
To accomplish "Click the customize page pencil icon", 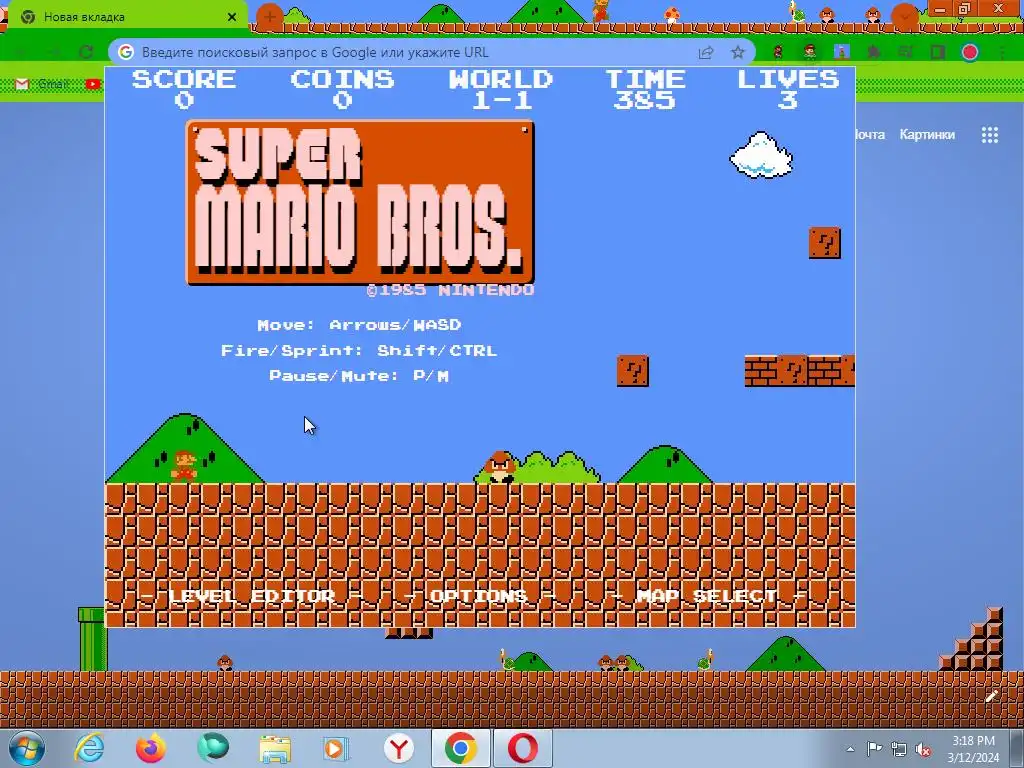I will 991,696.
